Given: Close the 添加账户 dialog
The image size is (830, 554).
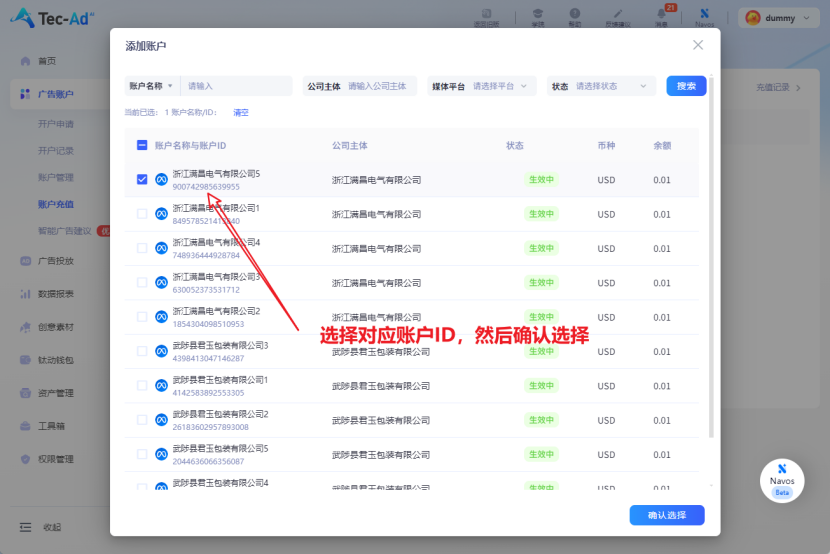Looking at the screenshot, I should 698,45.
